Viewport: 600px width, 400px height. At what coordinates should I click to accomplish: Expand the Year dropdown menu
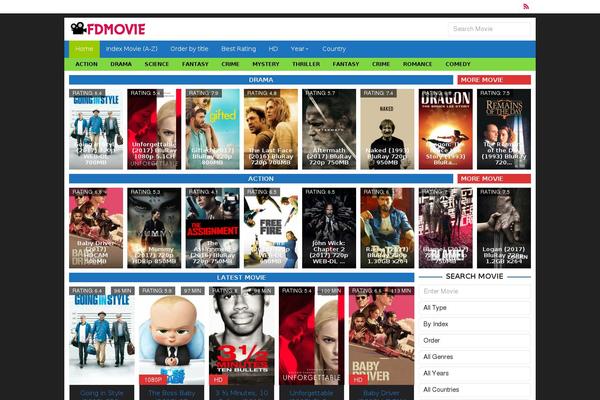tap(299, 49)
